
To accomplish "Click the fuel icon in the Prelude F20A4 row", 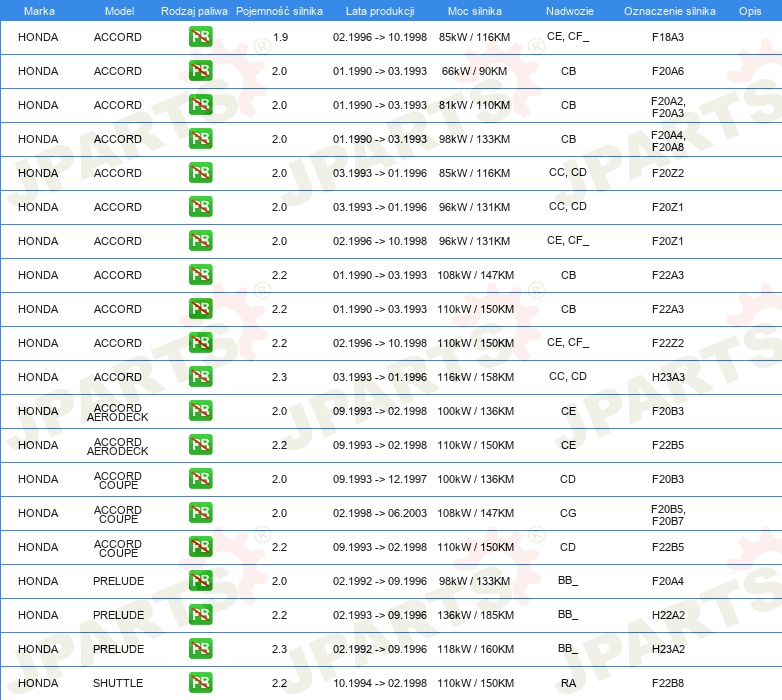I will click(200, 580).
